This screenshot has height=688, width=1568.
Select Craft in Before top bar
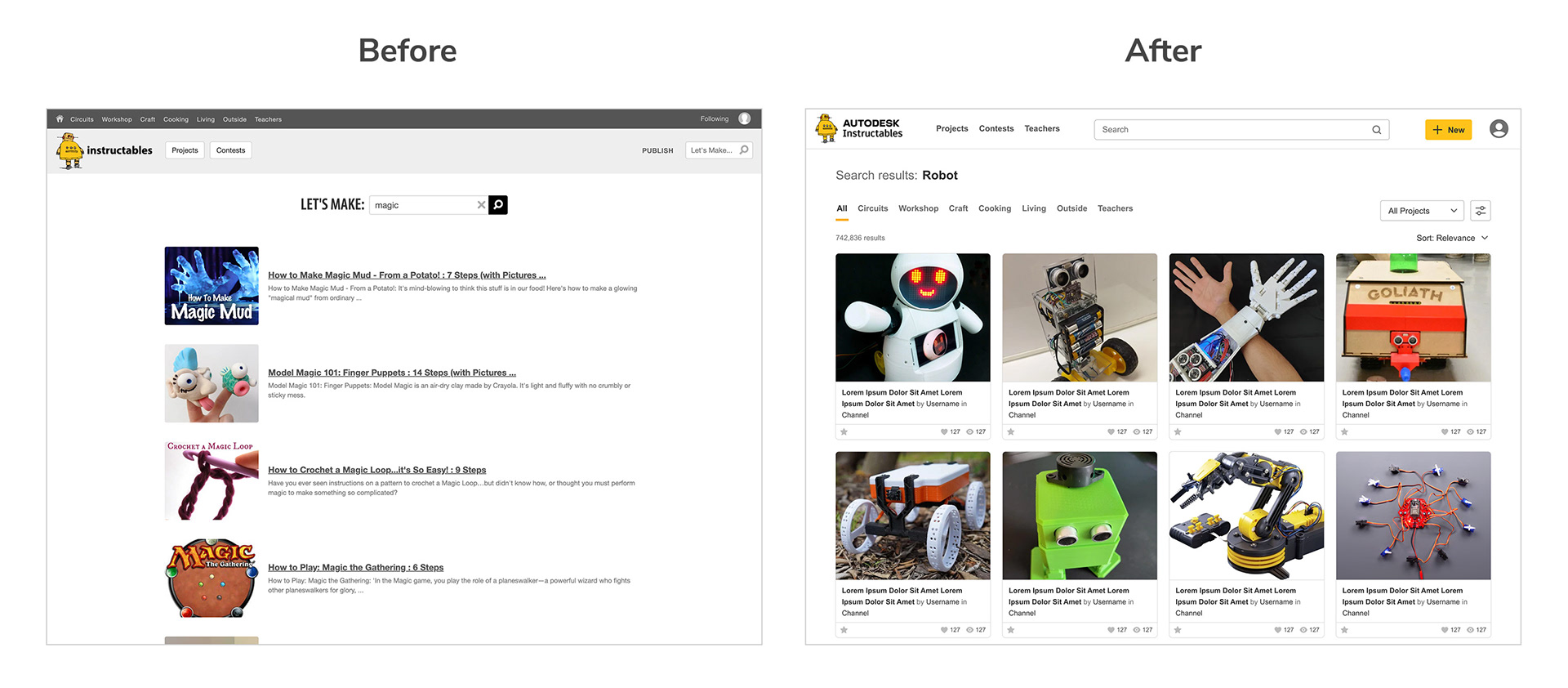tap(148, 119)
